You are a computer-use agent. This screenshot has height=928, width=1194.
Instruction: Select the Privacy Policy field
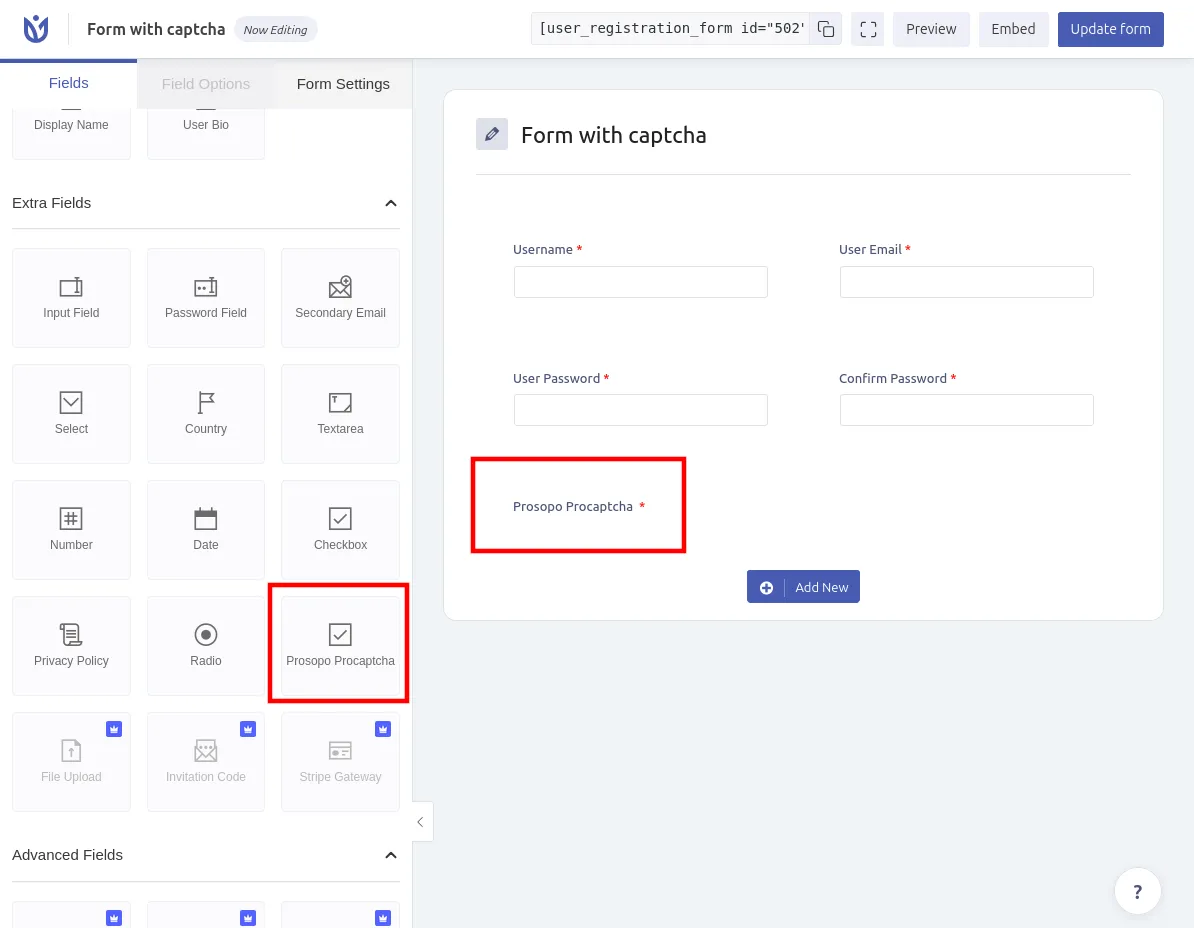pyautogui.click(x=71, y=645)
